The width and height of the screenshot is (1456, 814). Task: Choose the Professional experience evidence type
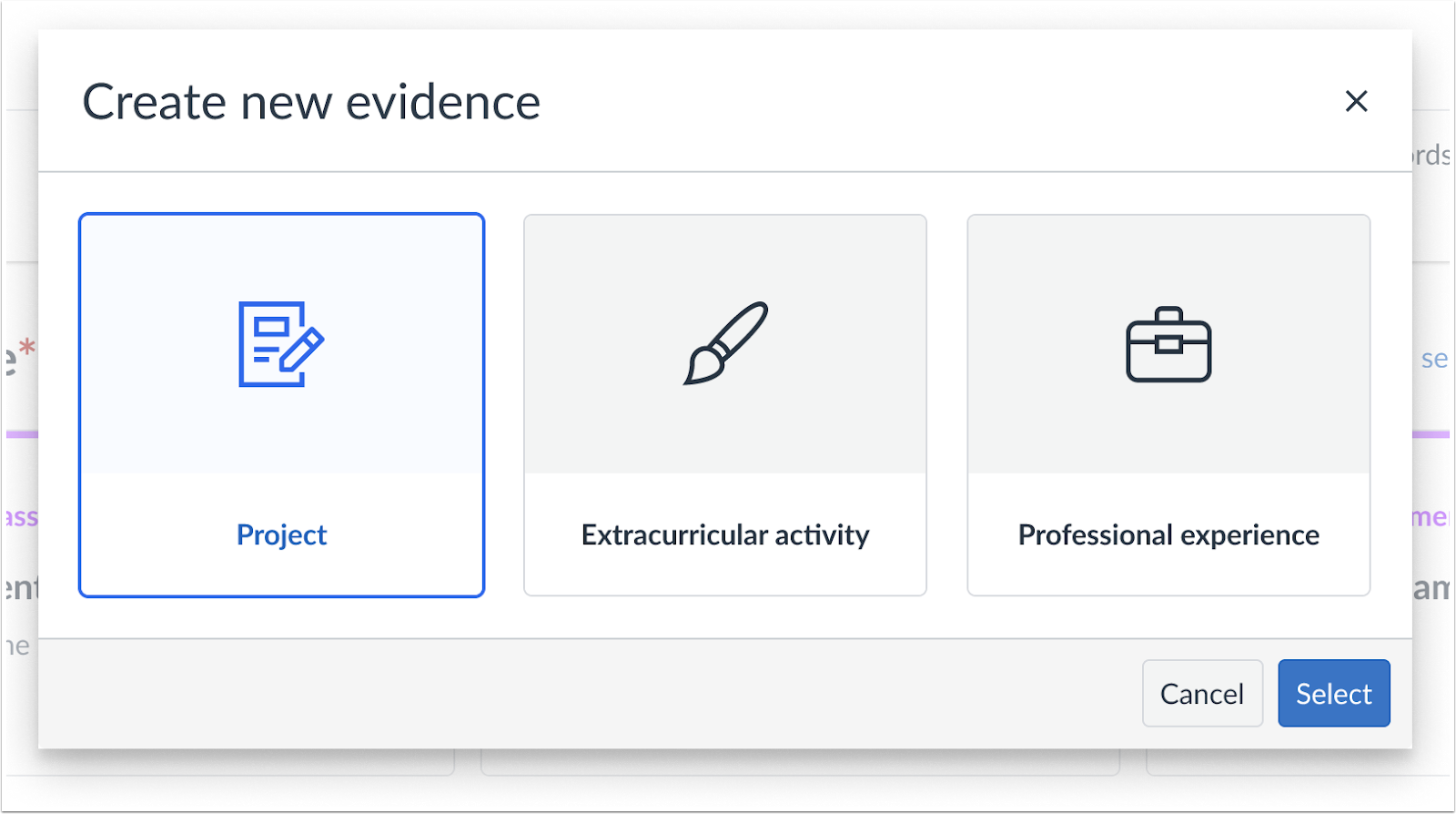[x=1168, y=405]
